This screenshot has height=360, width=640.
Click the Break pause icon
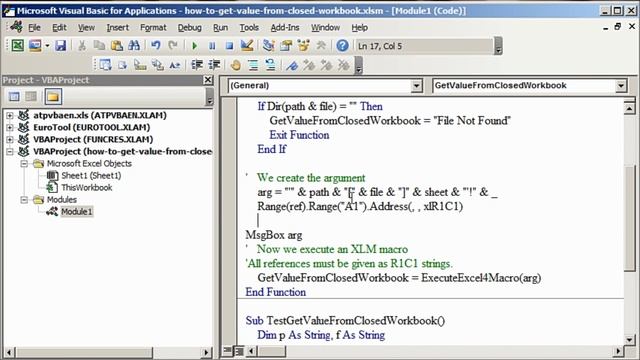(x=212, y=46)
